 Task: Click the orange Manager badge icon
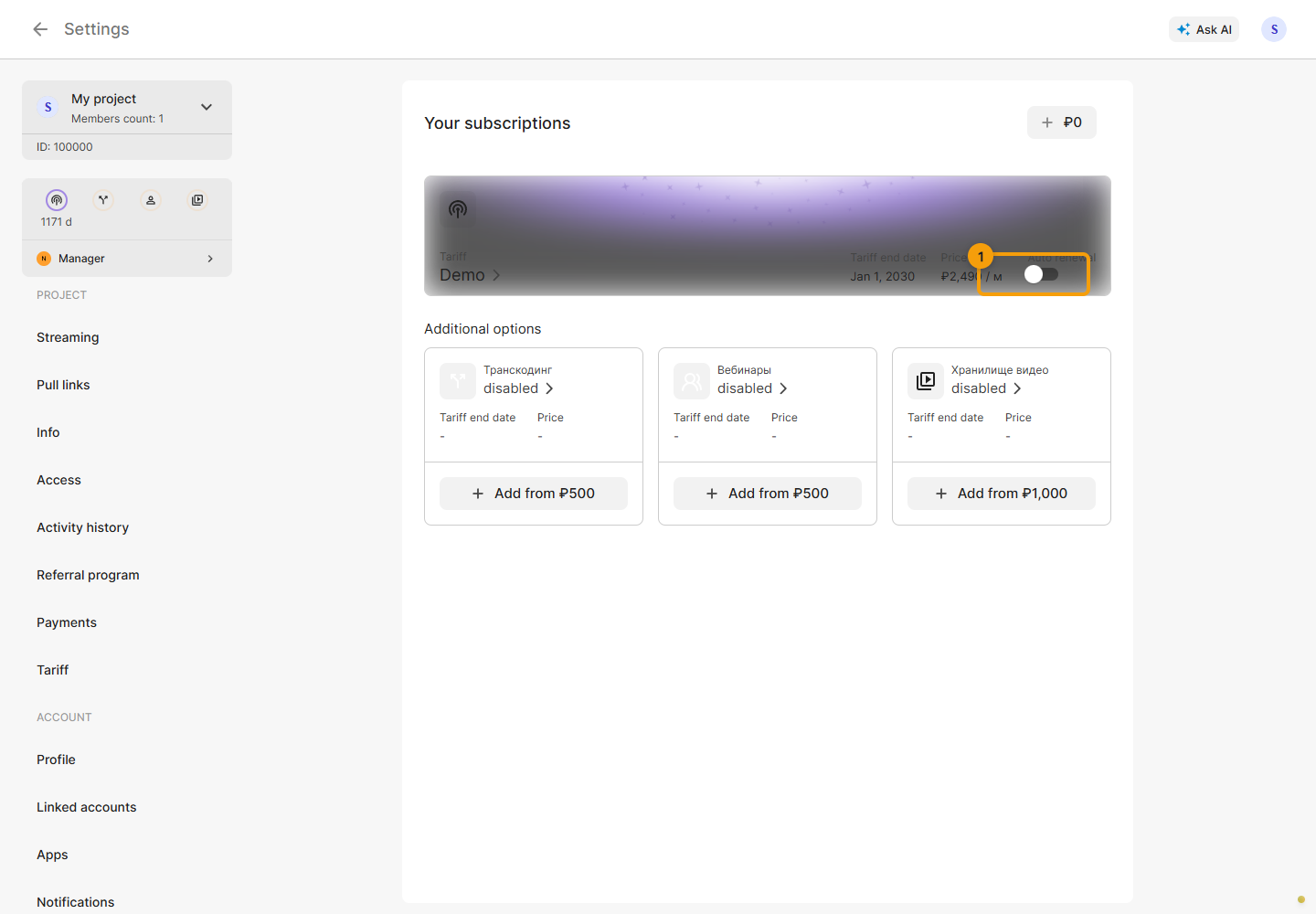[44, 259]
